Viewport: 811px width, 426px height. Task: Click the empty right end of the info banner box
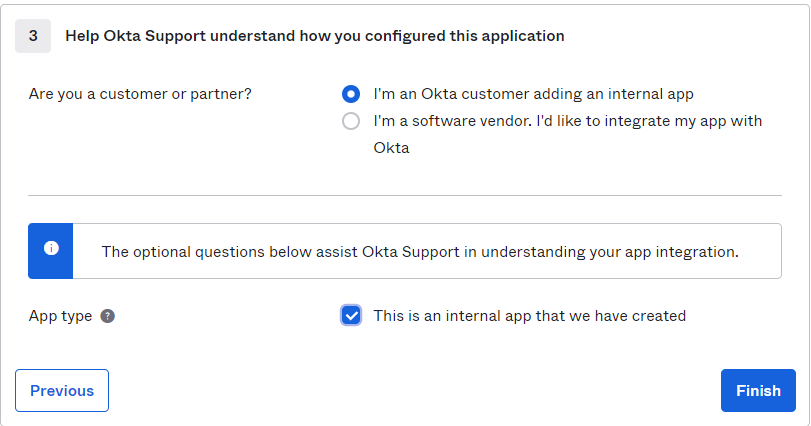tap(762, 251)
